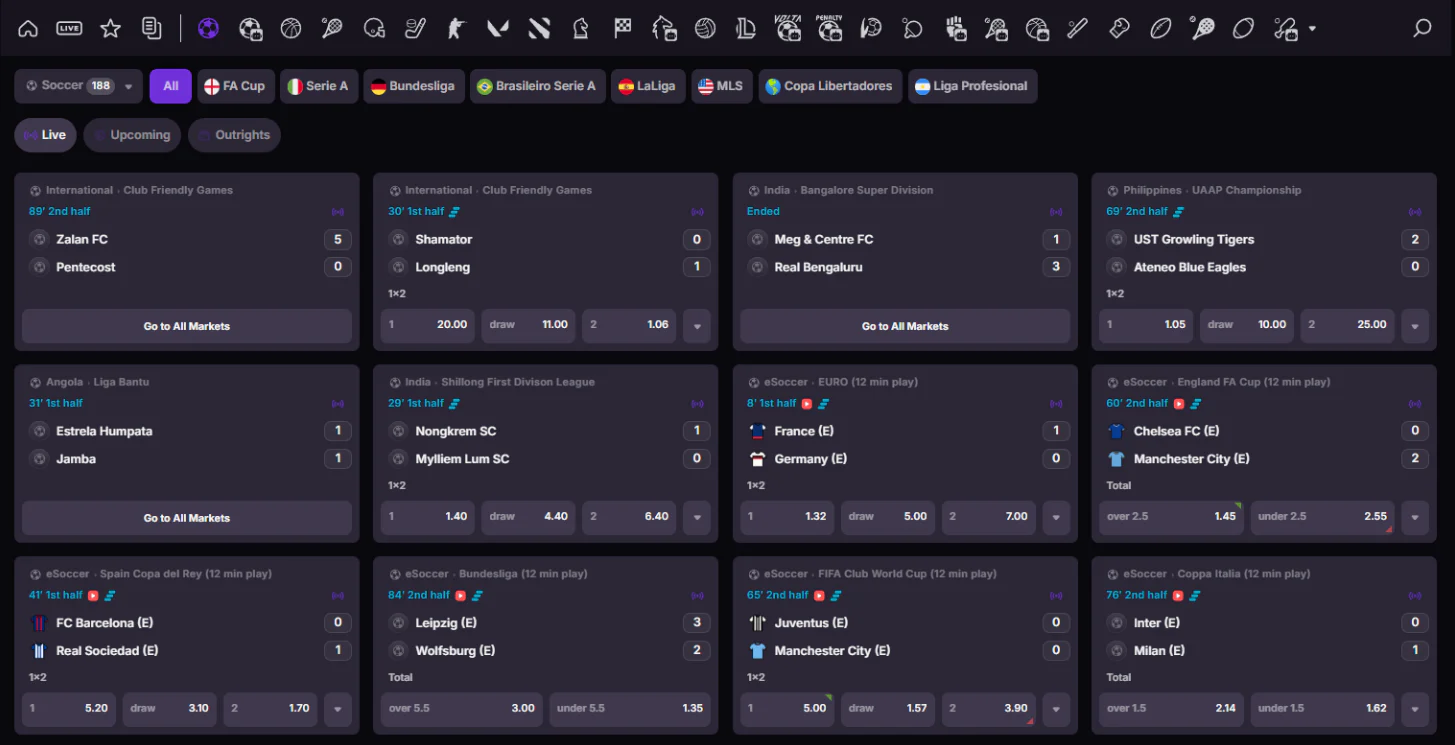Expand more markets for Inter (E) vs Milan (E)
The height and width of the screenshot is (745, 1455).
(x=1415, y=709)
